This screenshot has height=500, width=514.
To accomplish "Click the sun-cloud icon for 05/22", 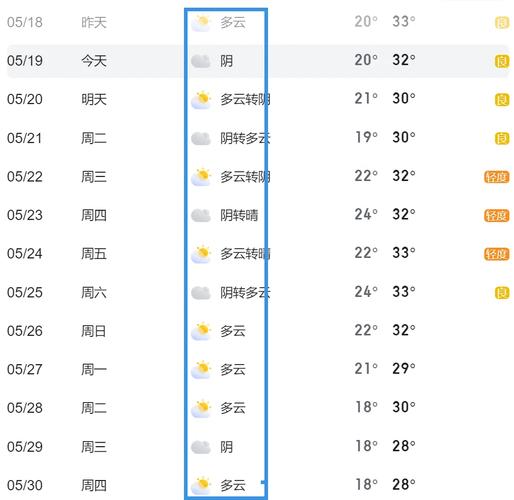I will pyautogui.click(x=201, y=177).
